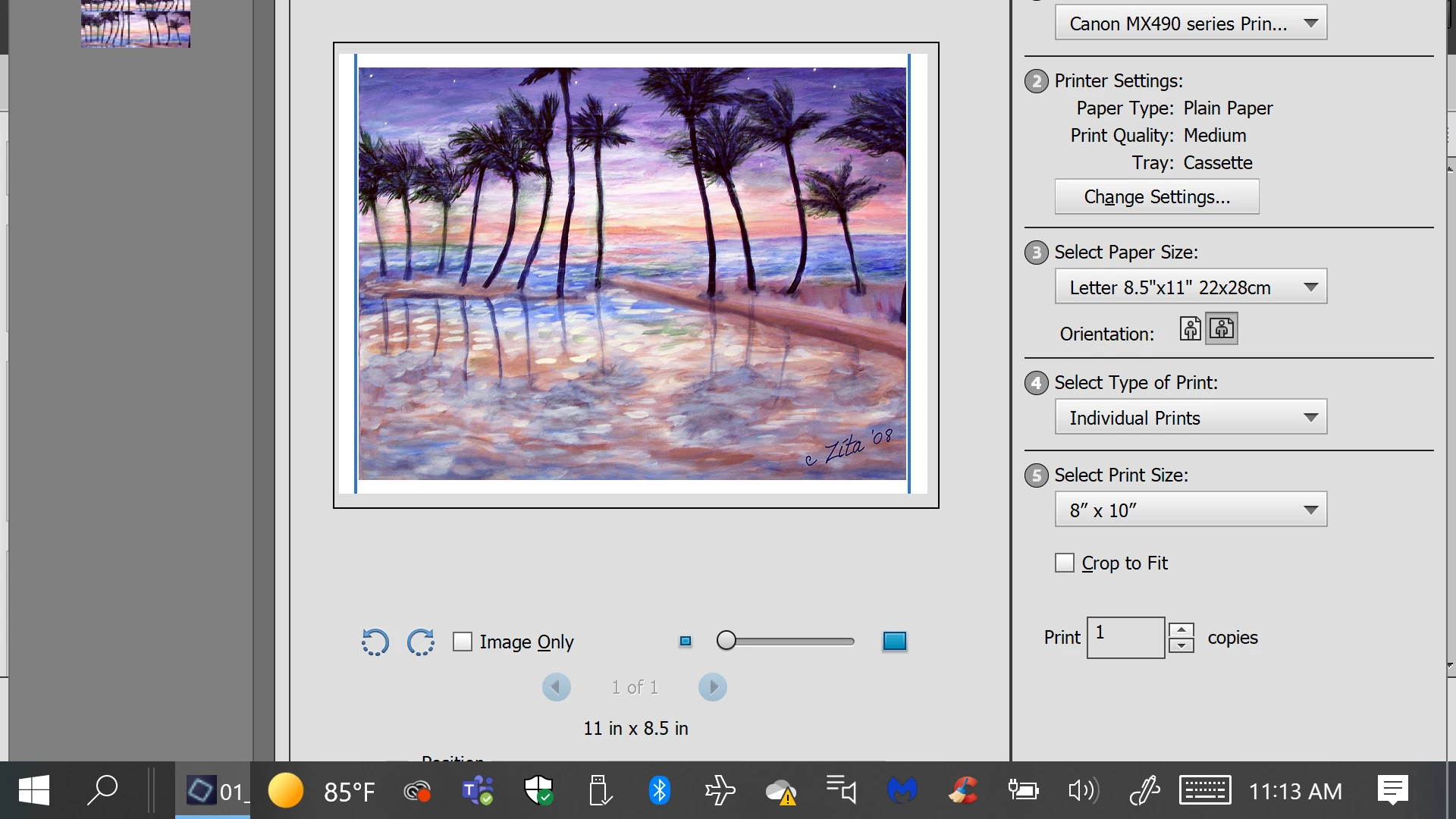Select landscape orientation icon
The height and width of the screenshot is (819, 1456).
[1222, 328]
